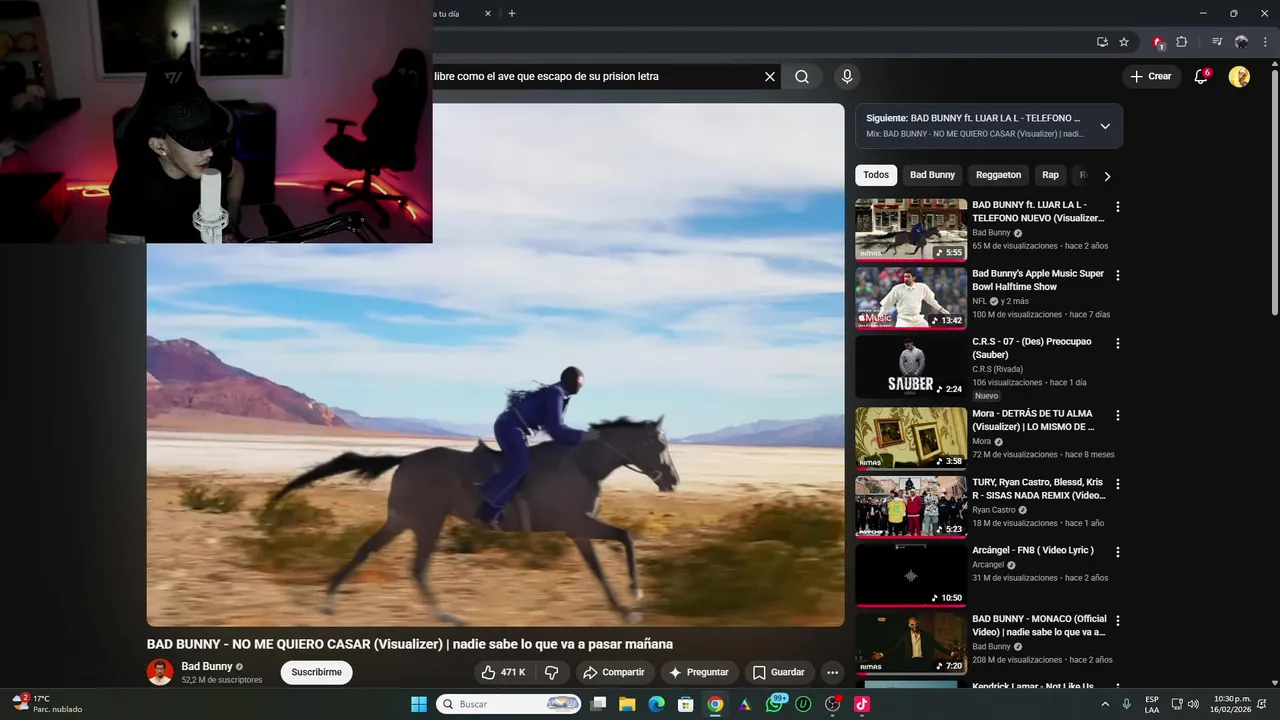Open the Super Bowl Halftime Show thumbnail
The width and height of the screenshot is (1280, 720).
click(x=911, y=297)
